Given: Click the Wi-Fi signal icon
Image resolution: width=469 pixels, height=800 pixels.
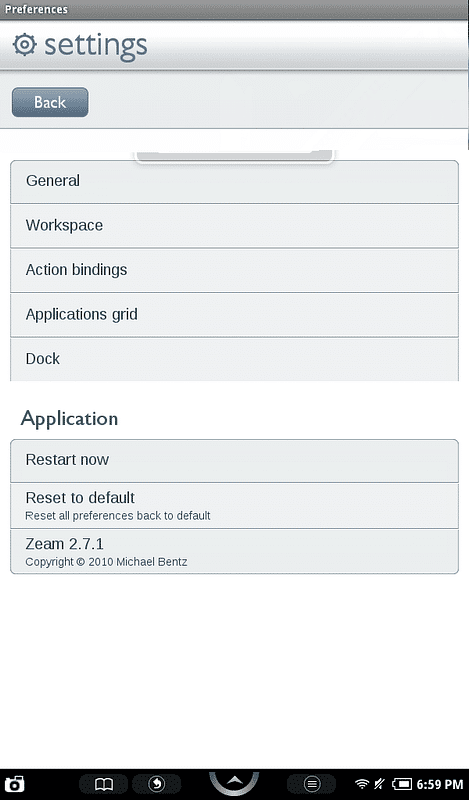Looking at the screenshot, I should click(x=362, y=784).
